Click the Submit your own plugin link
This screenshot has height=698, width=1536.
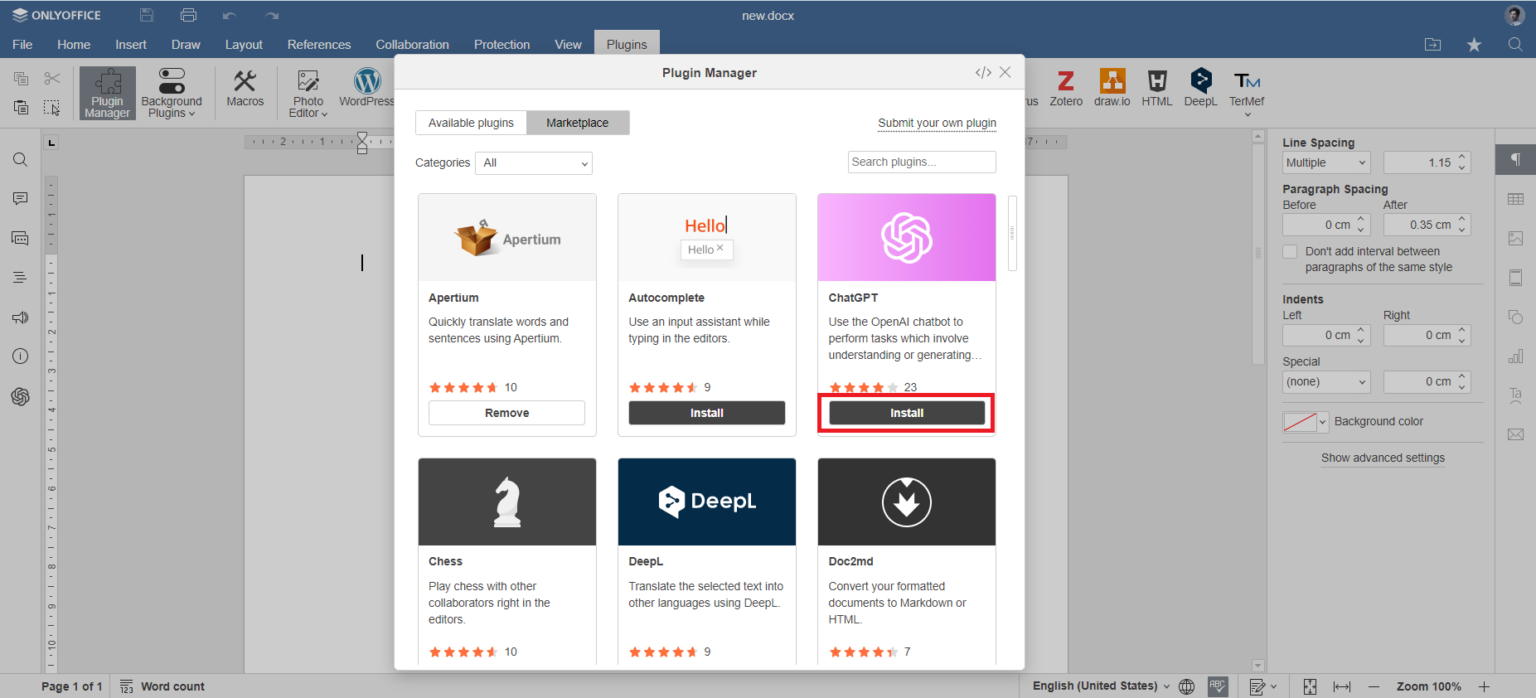[937, 122]
